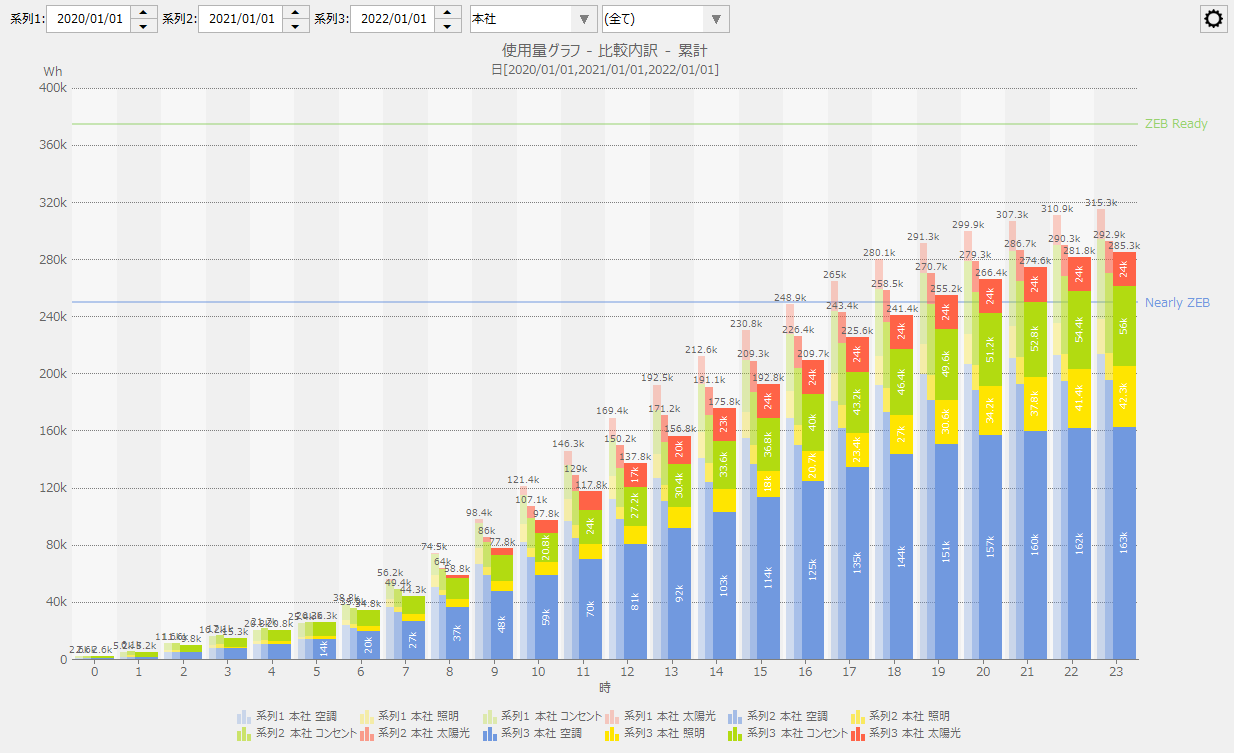Image resolution: width=1234 pixels, height=753 pixels.
Task: Click 系列1 本社 空調 legend icon
Action: [243, 717]
